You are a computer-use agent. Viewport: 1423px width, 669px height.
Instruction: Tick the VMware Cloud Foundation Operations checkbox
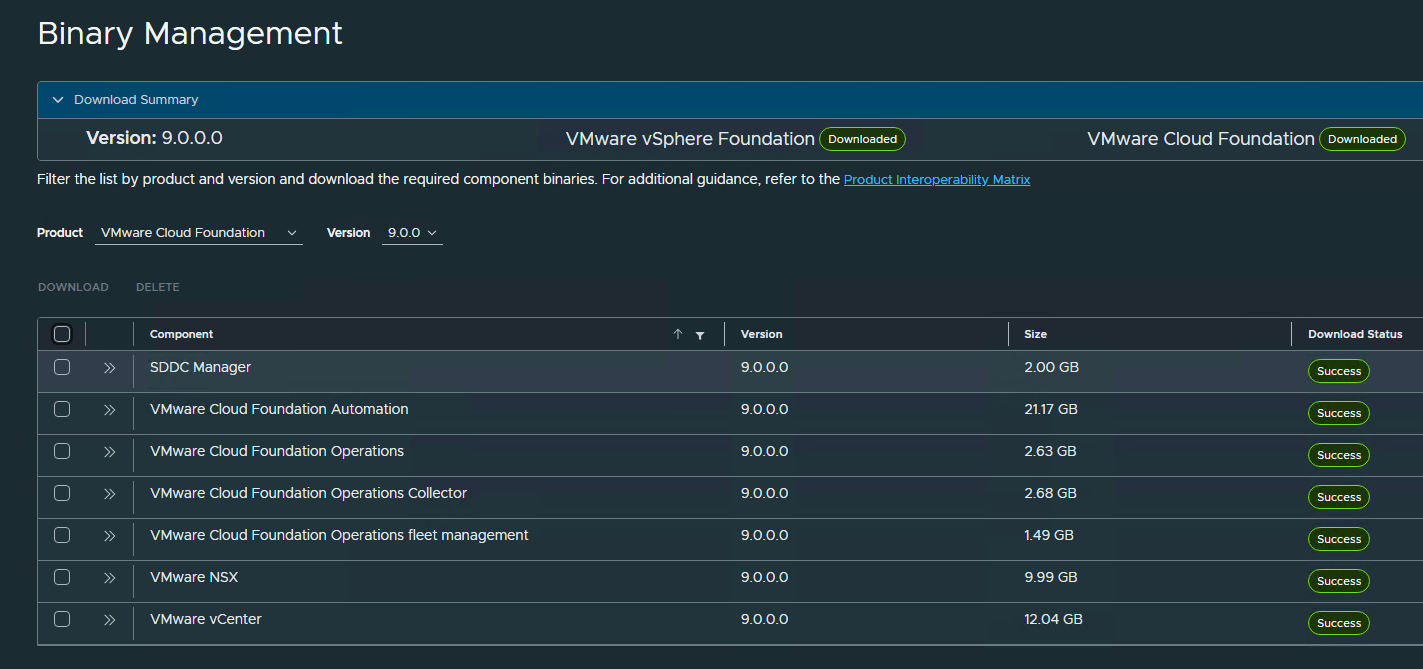click(62, 451)
